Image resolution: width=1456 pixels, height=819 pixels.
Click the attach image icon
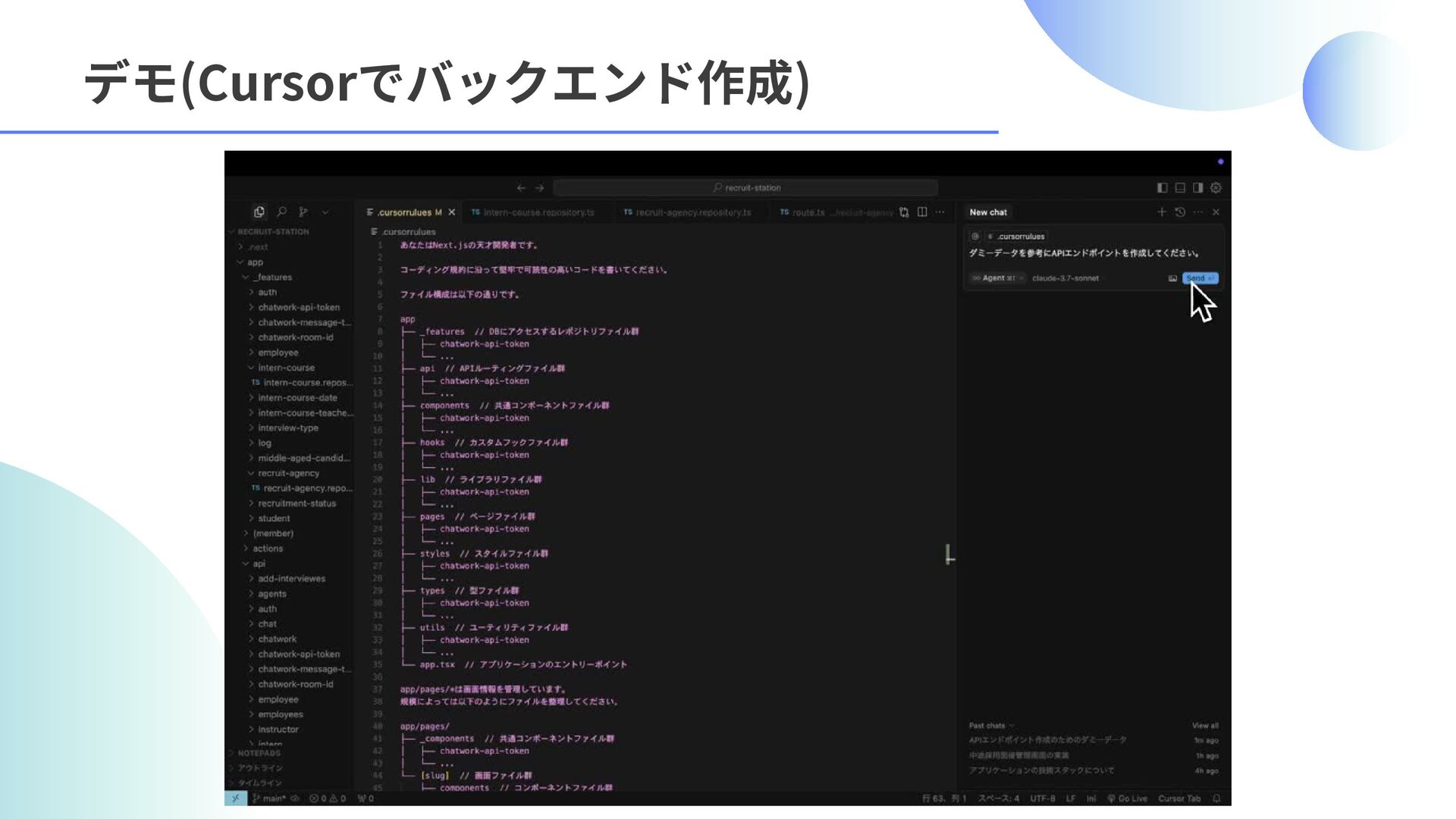coord(1172,278)
